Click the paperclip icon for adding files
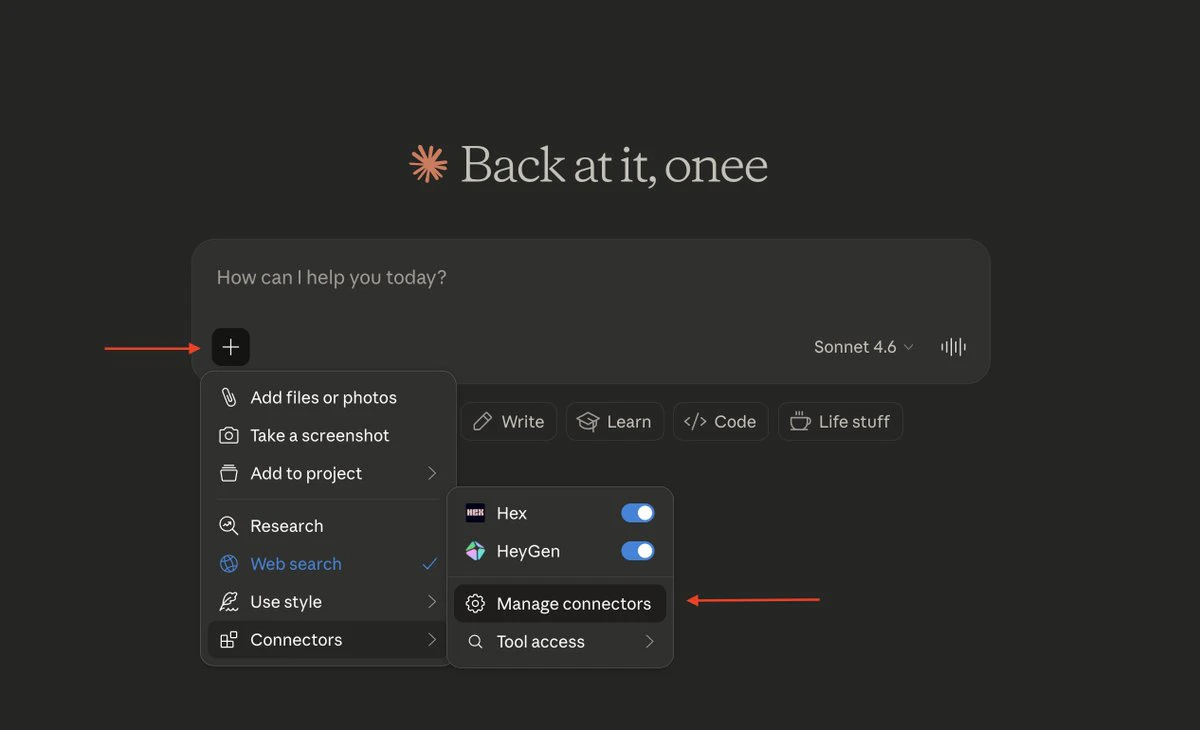This screenshot has width=1200, height=730. (x=229, y=397)
